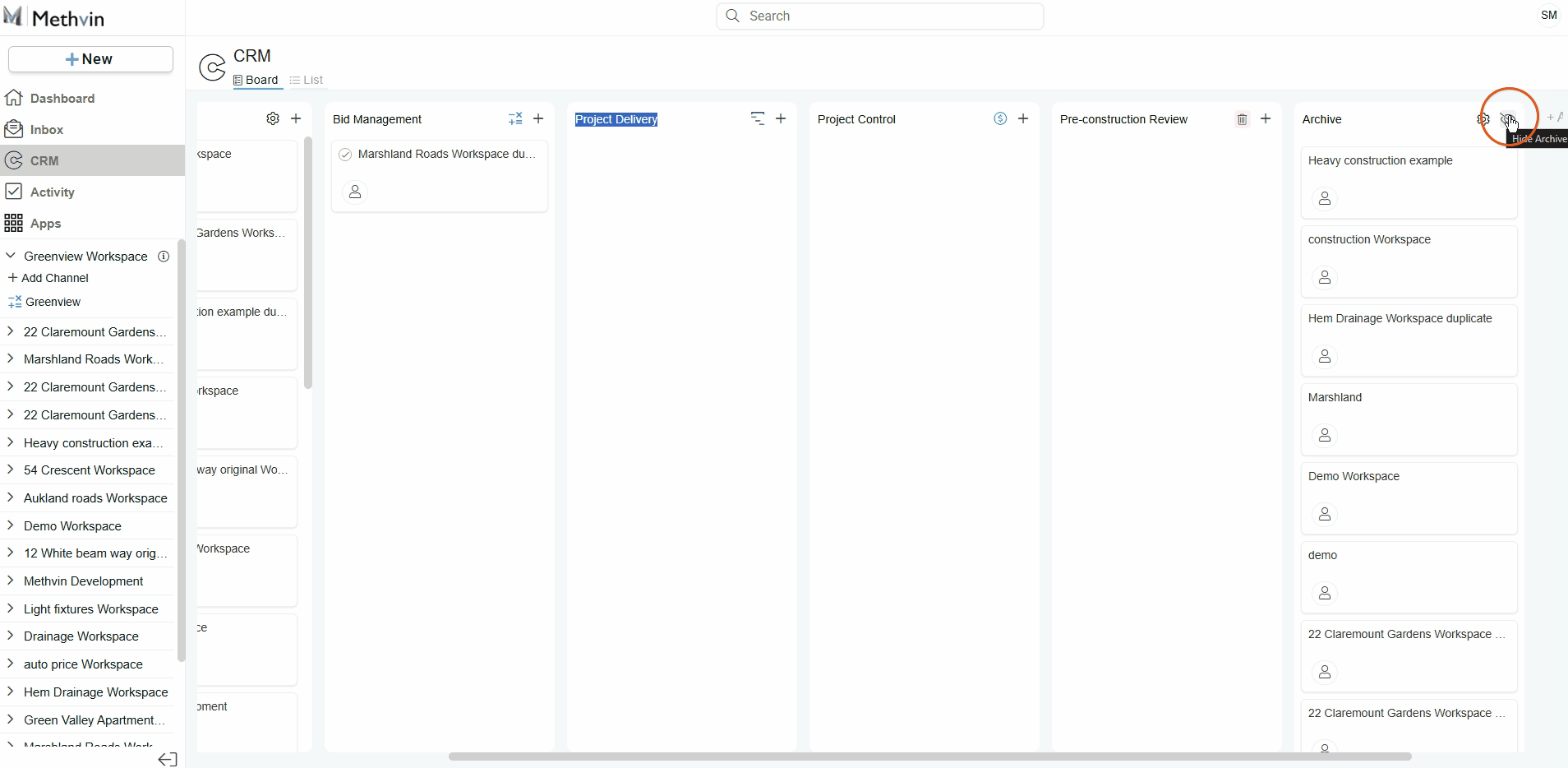This screenshot has width=1568, height=768.
Task: Click the schedule icon in Project Delivery header
Action: pos(758,119)
